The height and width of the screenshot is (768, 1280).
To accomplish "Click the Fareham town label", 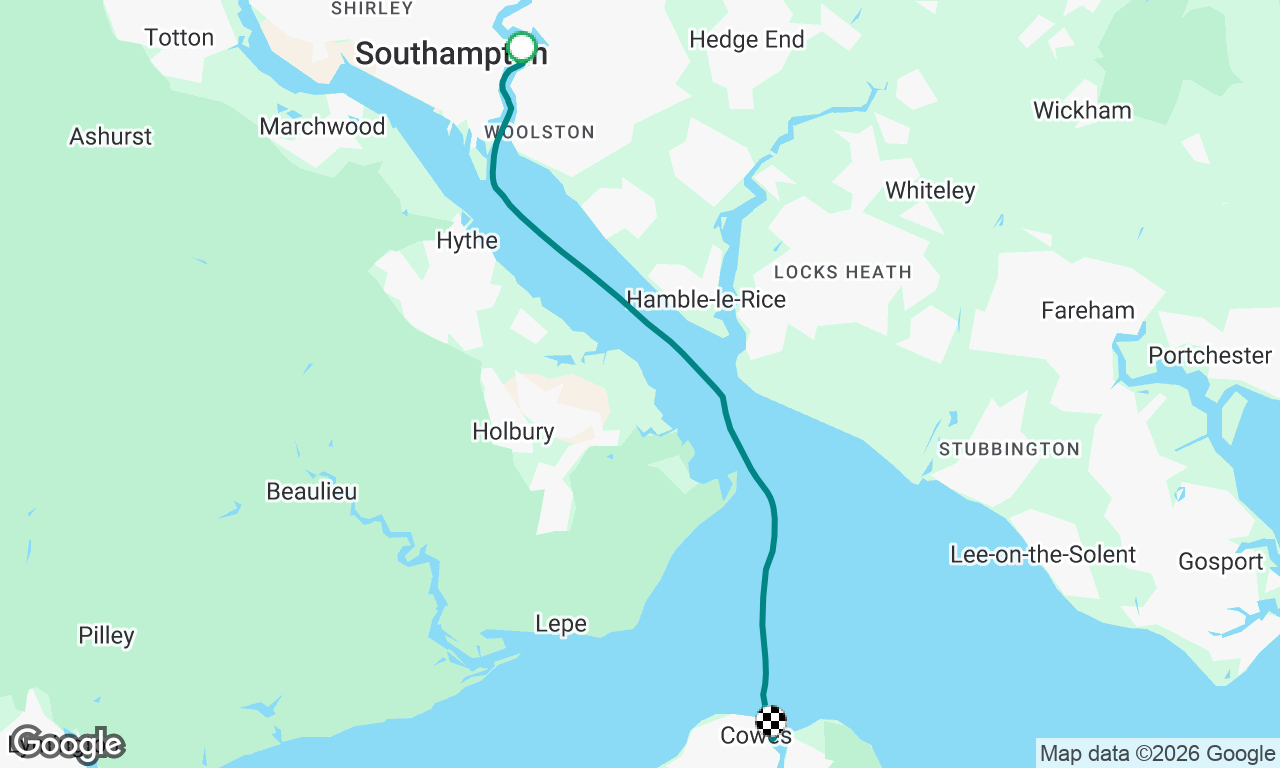I will [1088, 310].
